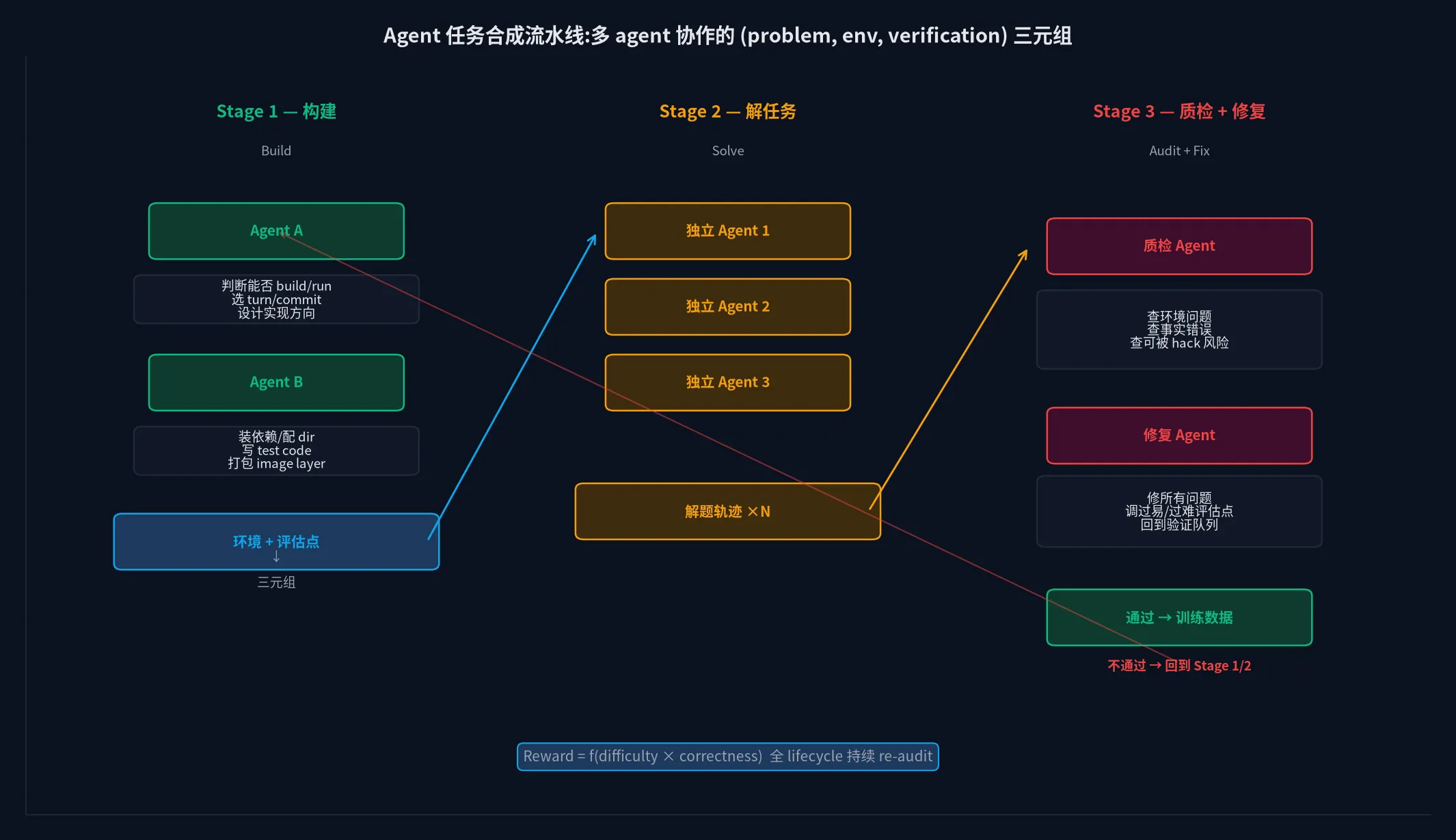Click the 不通过 → 回到 Stage 1/2 text

pos(1179,666)
